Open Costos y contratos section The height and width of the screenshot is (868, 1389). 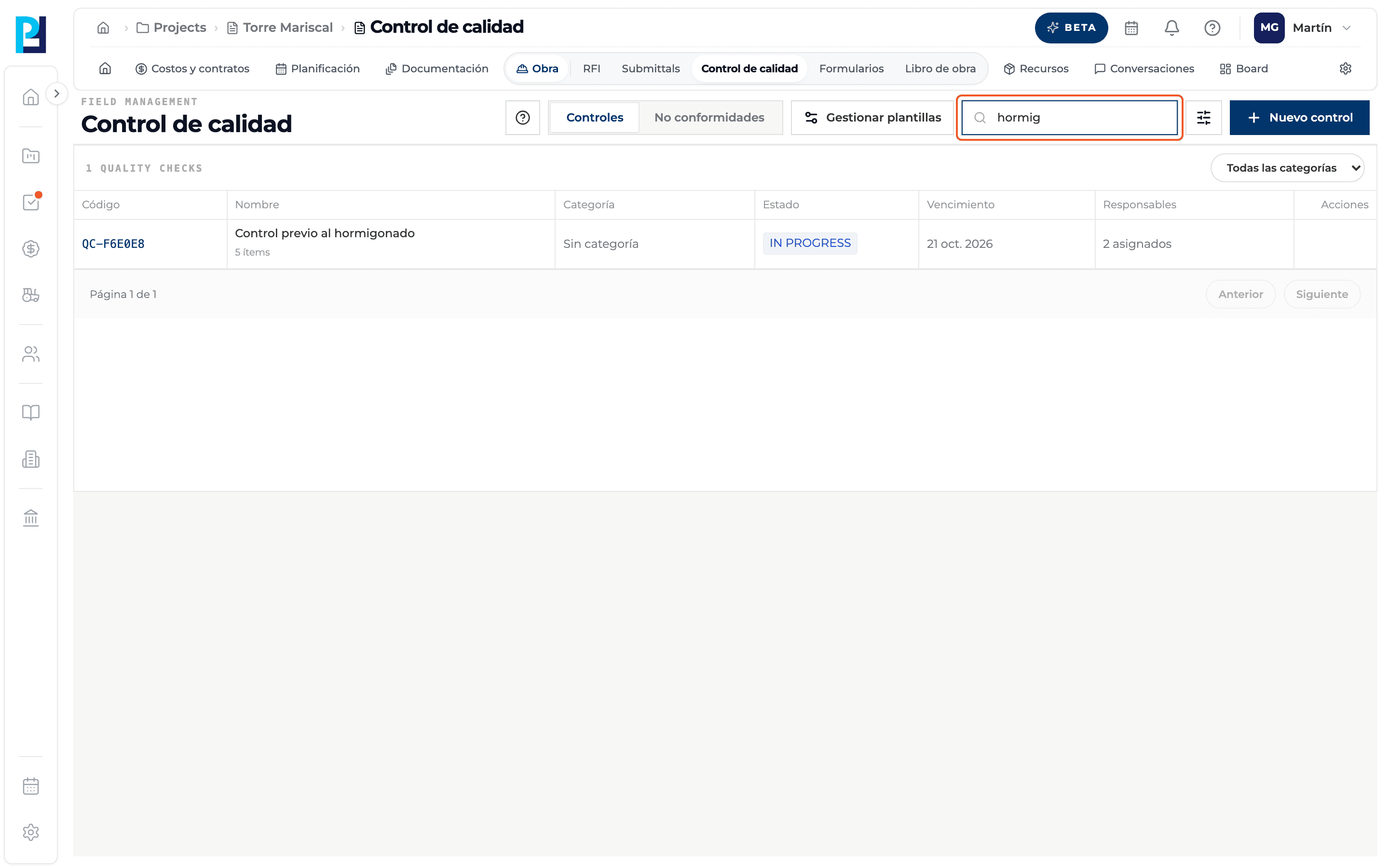coord(192,68)
